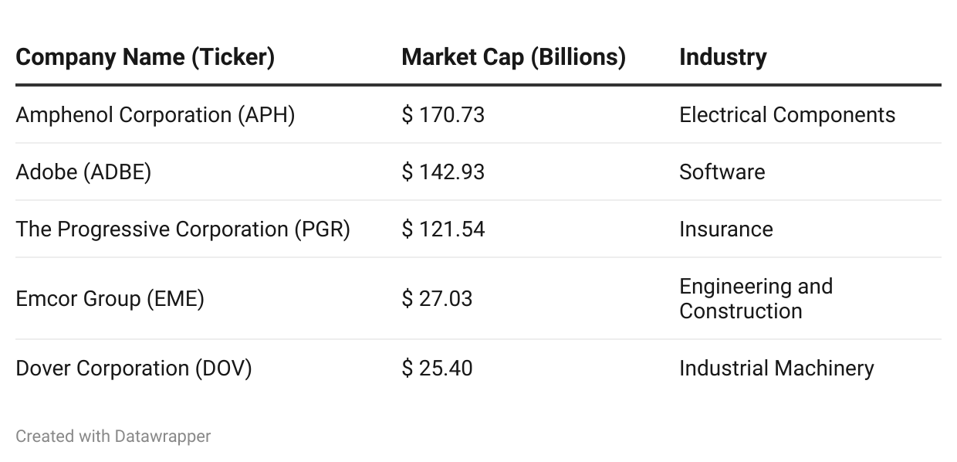Click the Adobe (ADBE) table cell

(x=83, y=172)
